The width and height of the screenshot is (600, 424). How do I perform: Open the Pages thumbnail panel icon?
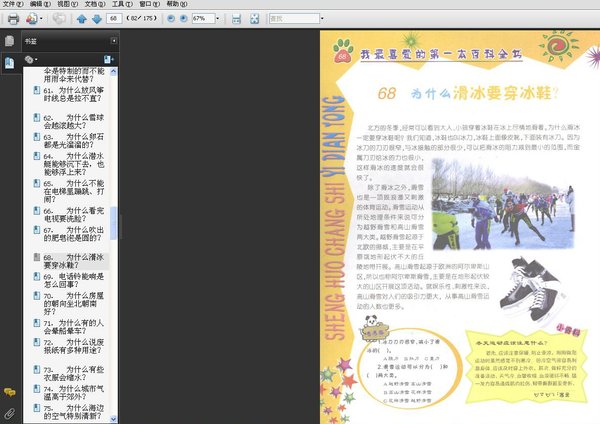point(10,41)
